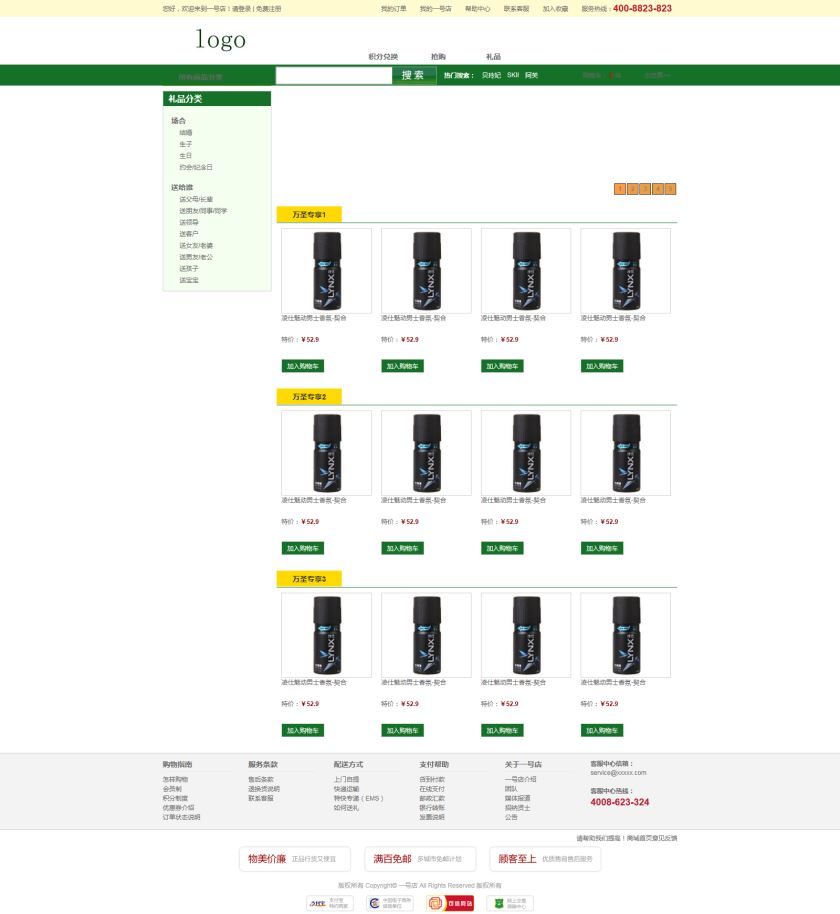Open the green shield trade security badge
The width and height of the screenshot is (840, 914).
tap(510, 903)
